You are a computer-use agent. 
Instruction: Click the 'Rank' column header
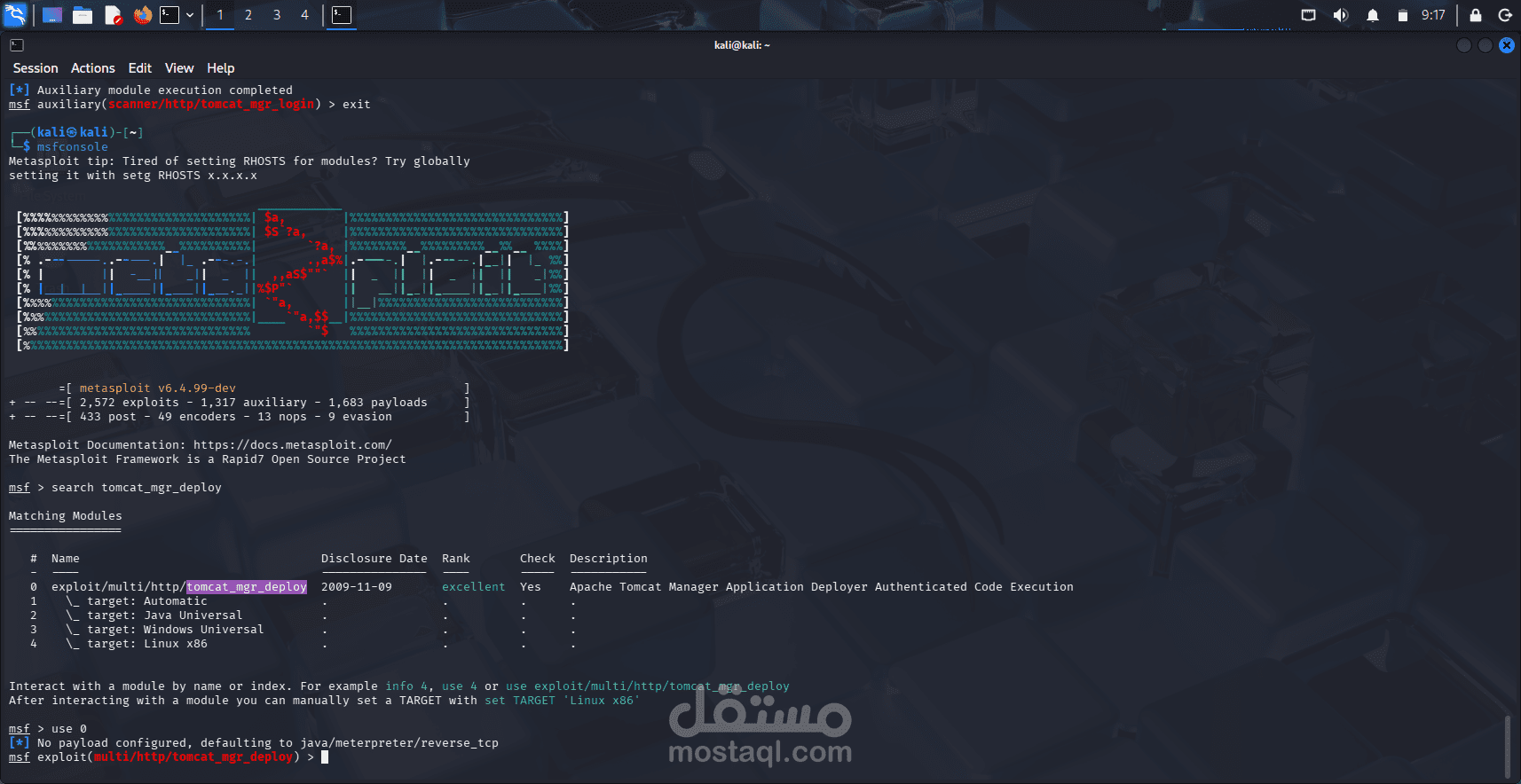click(x=456, y=559)
